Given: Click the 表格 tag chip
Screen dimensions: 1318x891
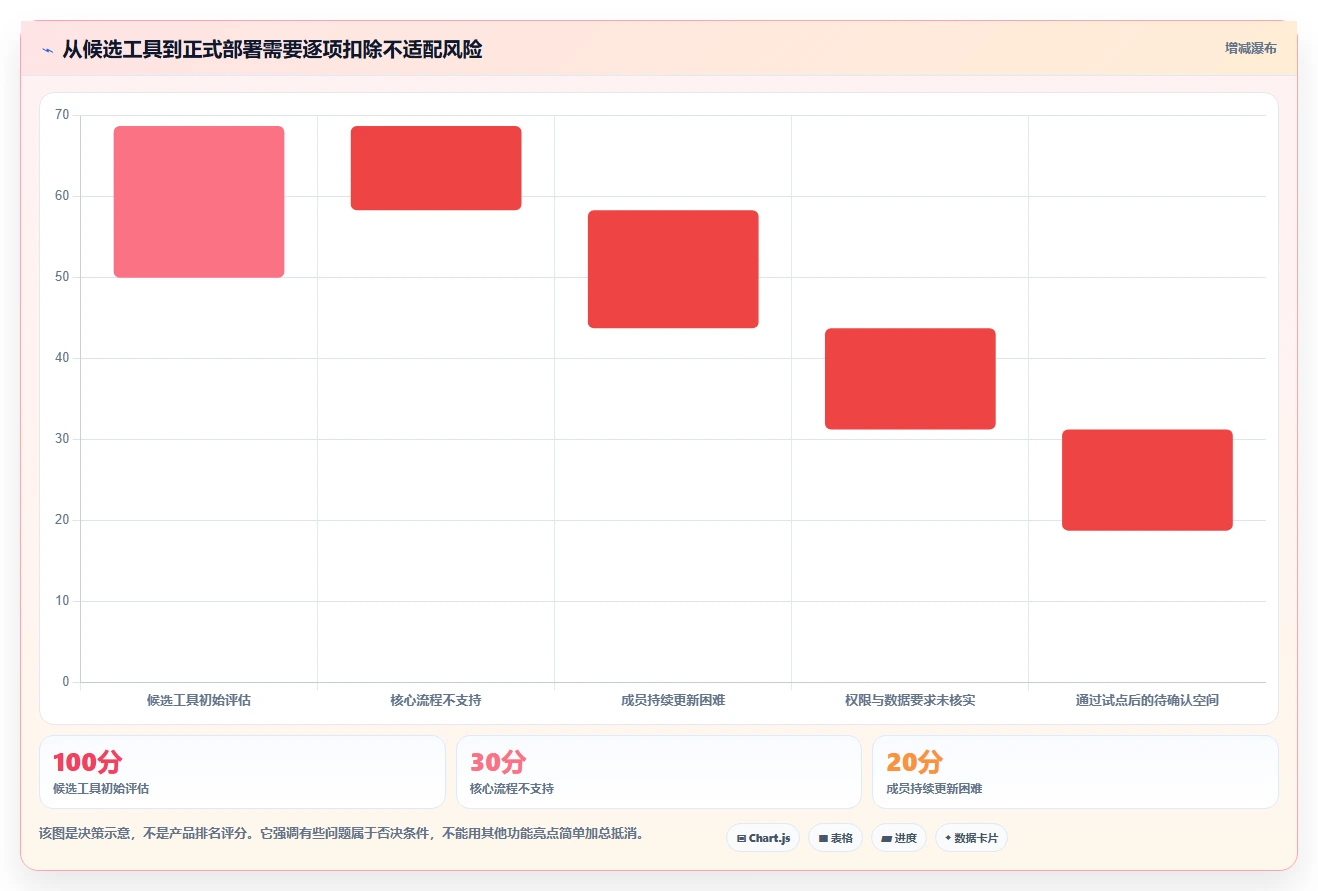Looking at the screenshot, I should 836,838.
